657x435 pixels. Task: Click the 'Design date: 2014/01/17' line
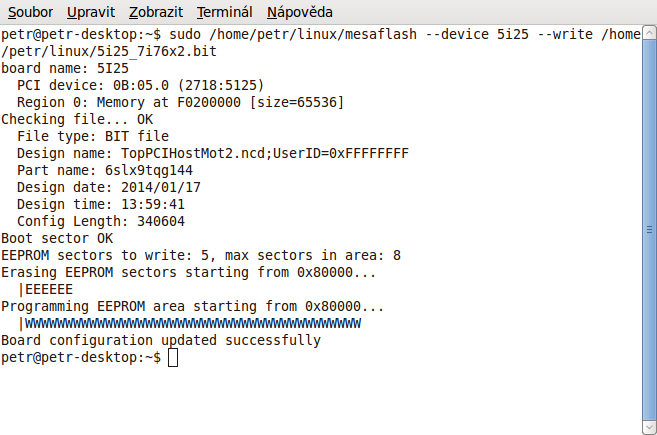coord(109,187)
